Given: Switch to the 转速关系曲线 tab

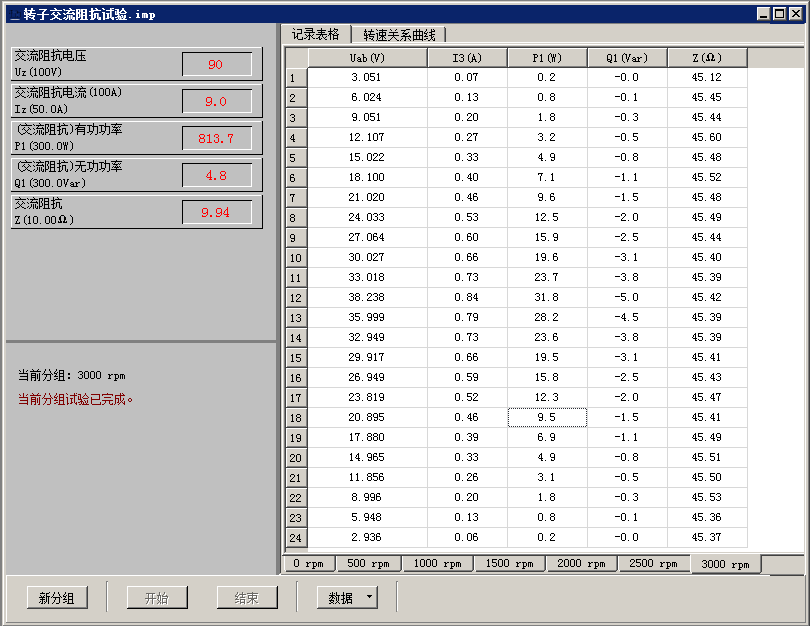Looking at the screenshot, I should (399, 35).
